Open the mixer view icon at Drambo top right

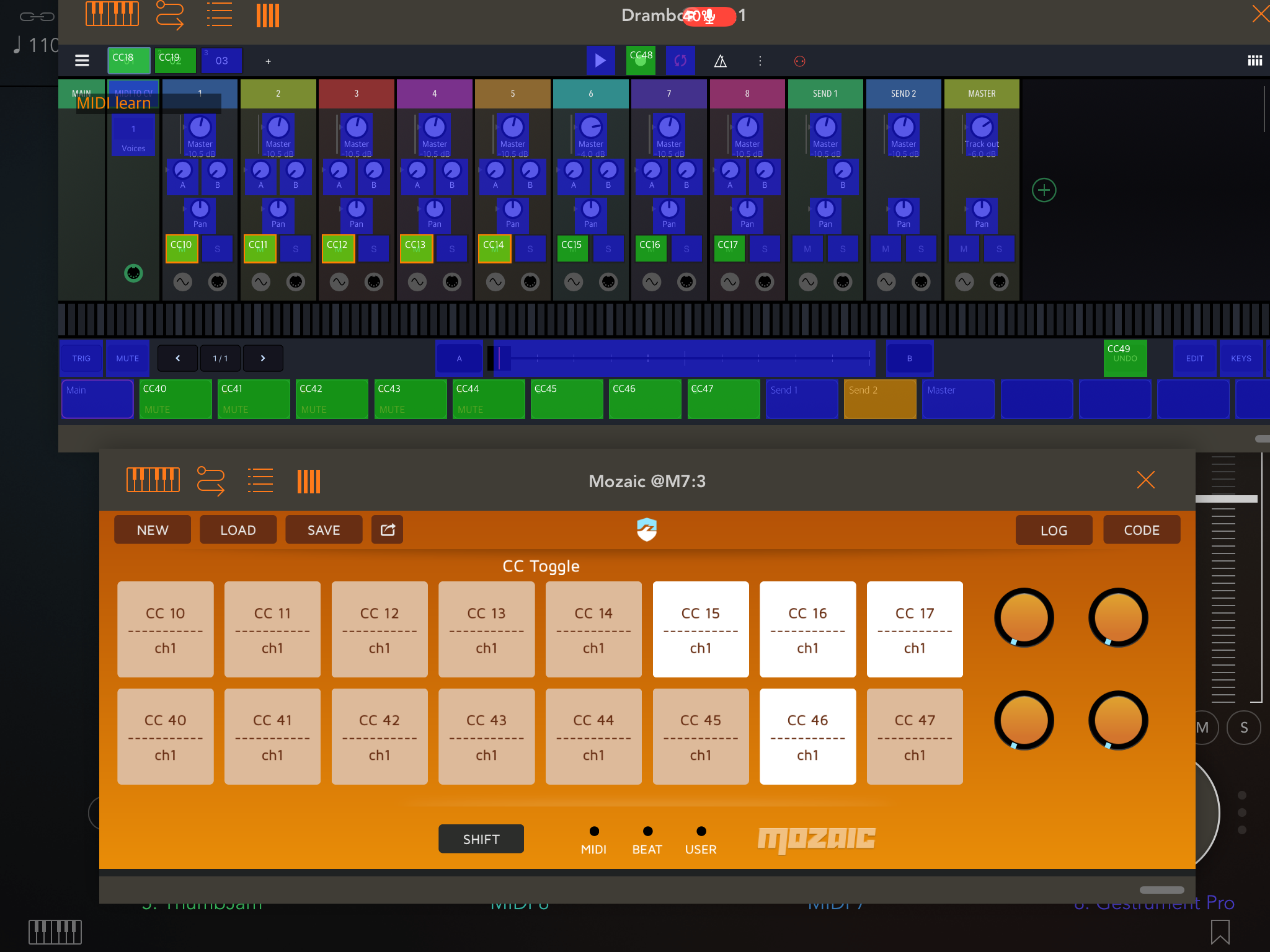coord(1254,61)
